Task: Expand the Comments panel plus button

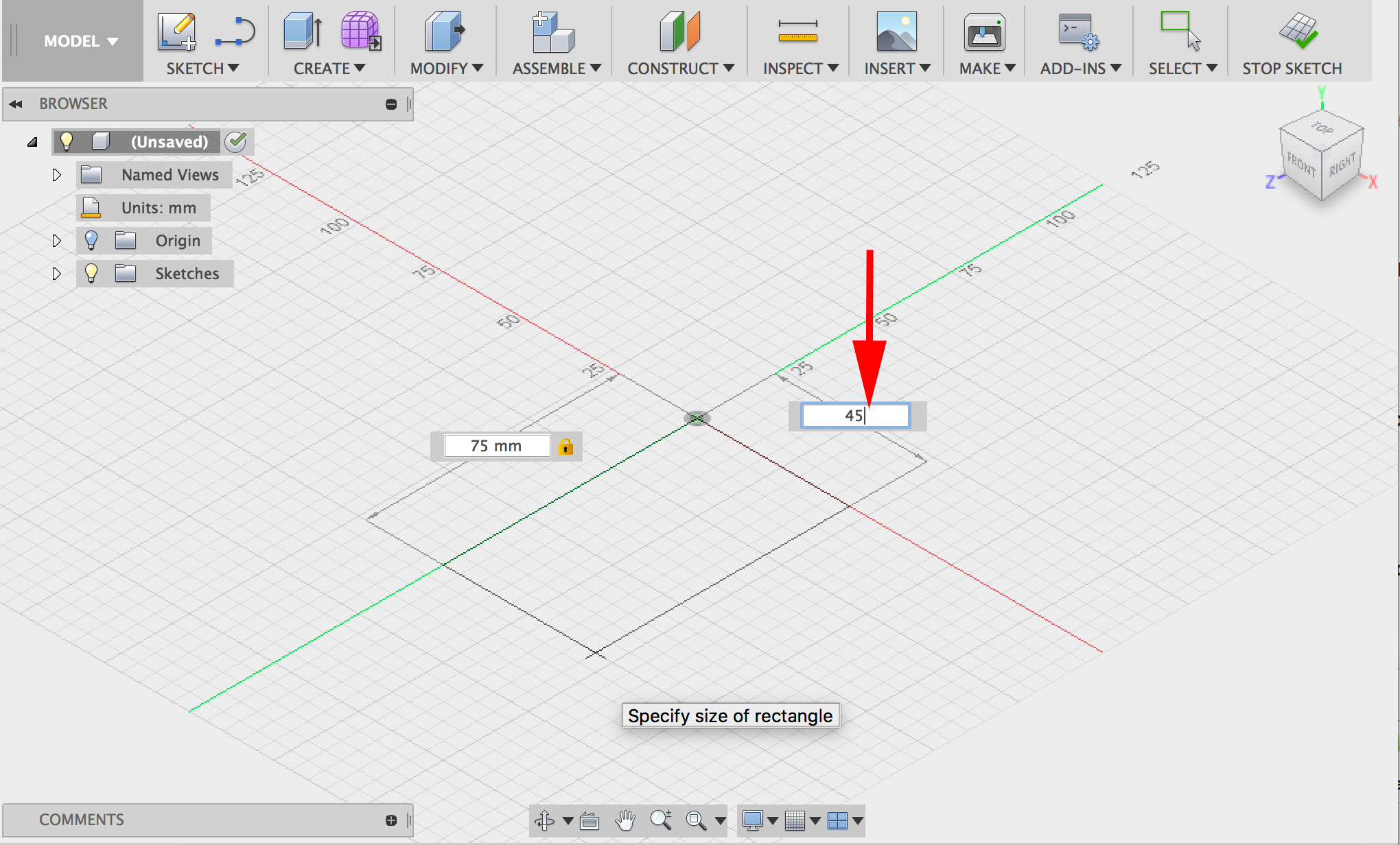Action: (391, 820)
